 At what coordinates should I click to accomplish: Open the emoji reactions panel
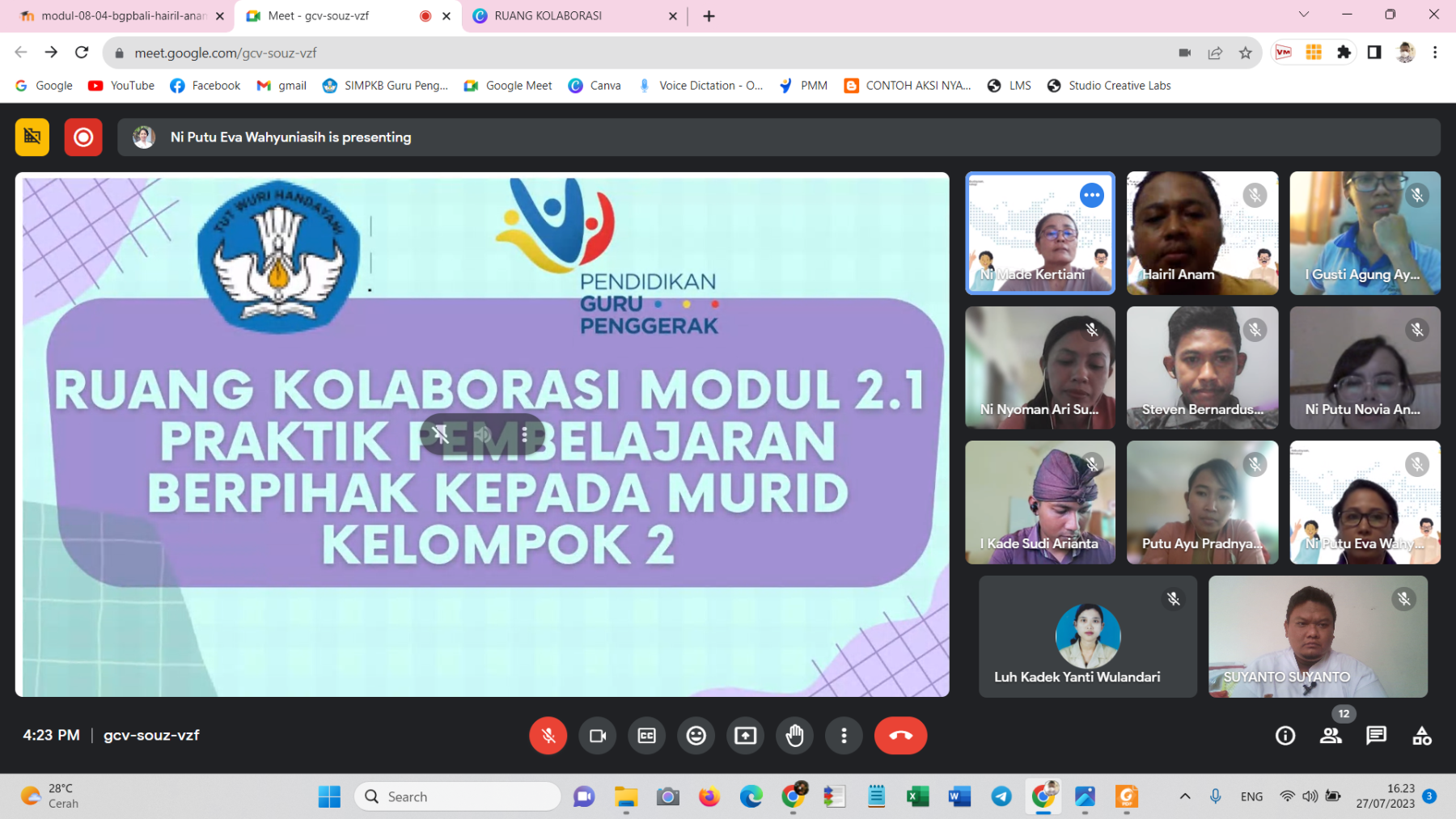click(696, 736)
